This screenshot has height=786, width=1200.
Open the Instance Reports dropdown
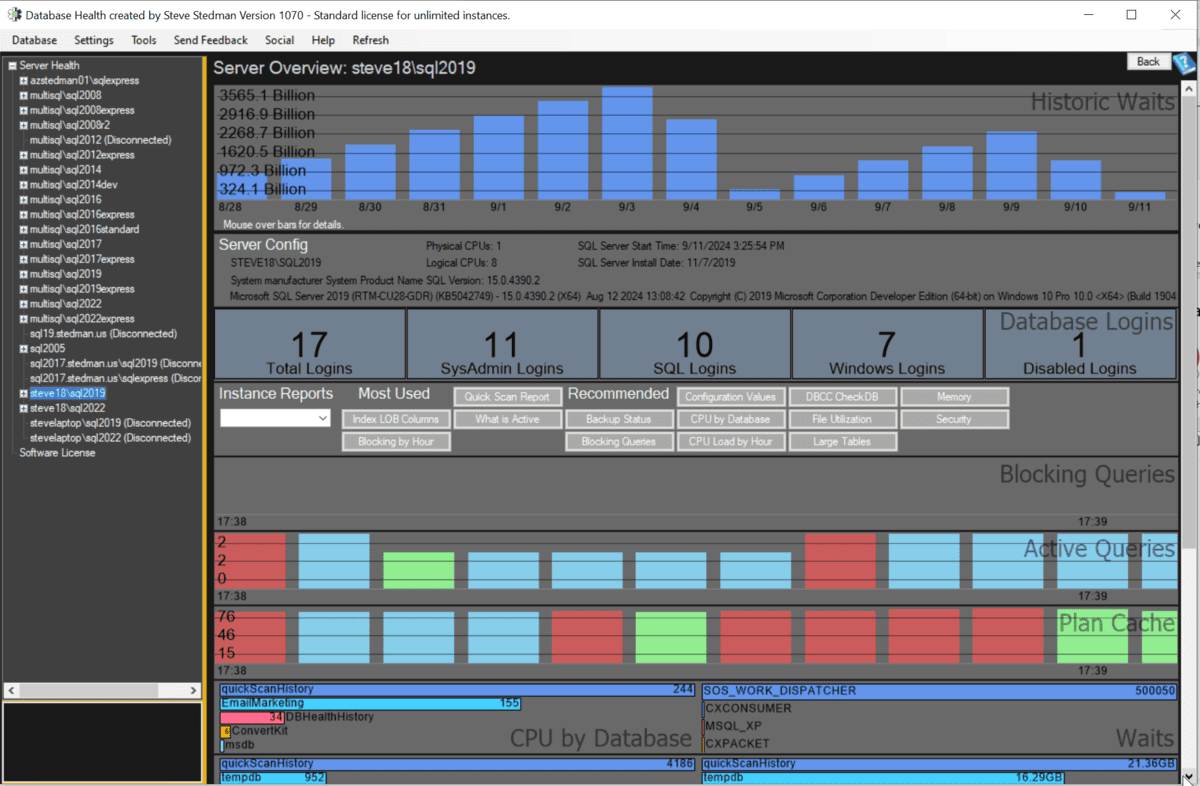pos(275,418)
